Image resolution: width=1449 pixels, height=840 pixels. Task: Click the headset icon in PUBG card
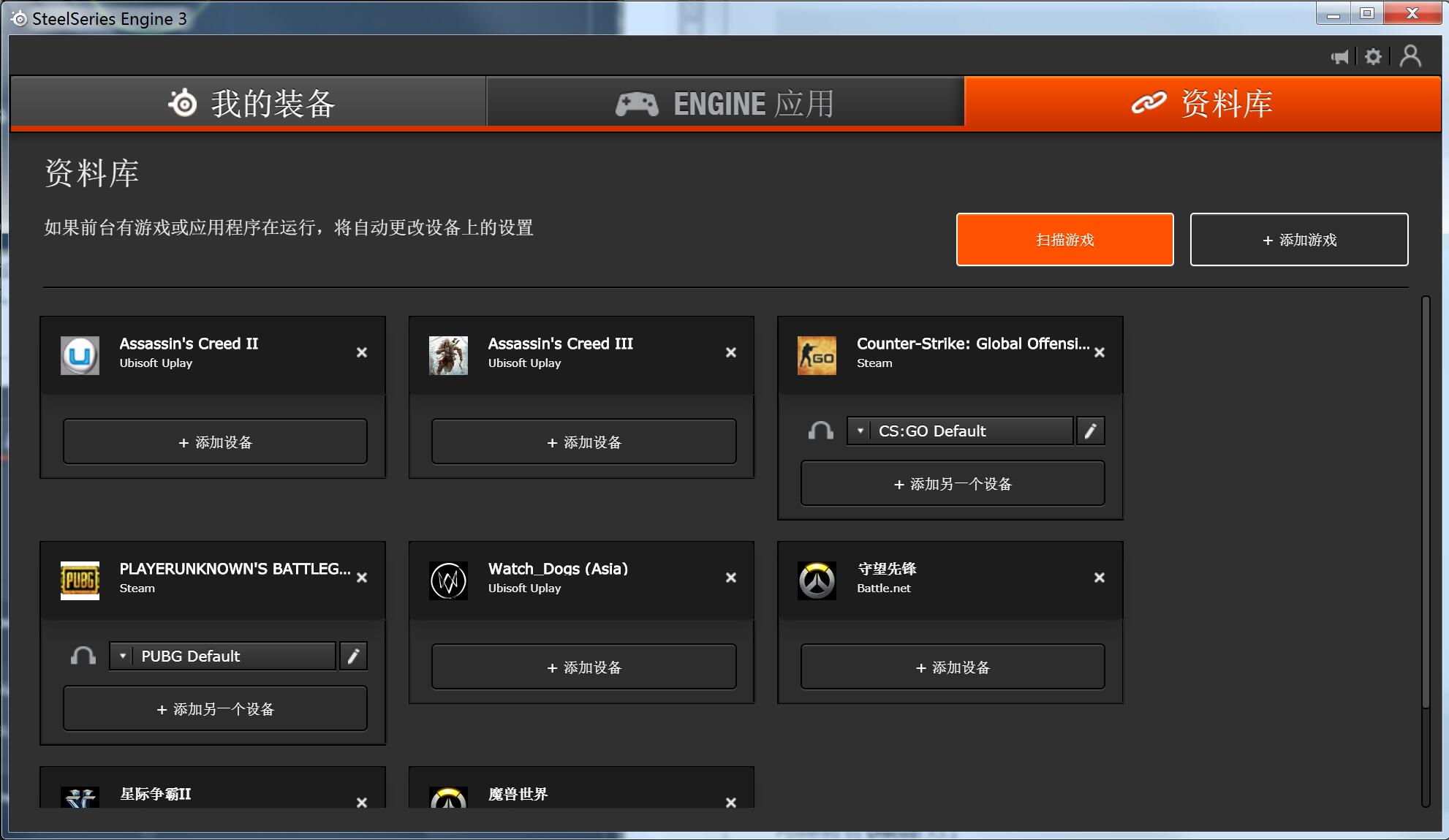[x=83, y=656]
